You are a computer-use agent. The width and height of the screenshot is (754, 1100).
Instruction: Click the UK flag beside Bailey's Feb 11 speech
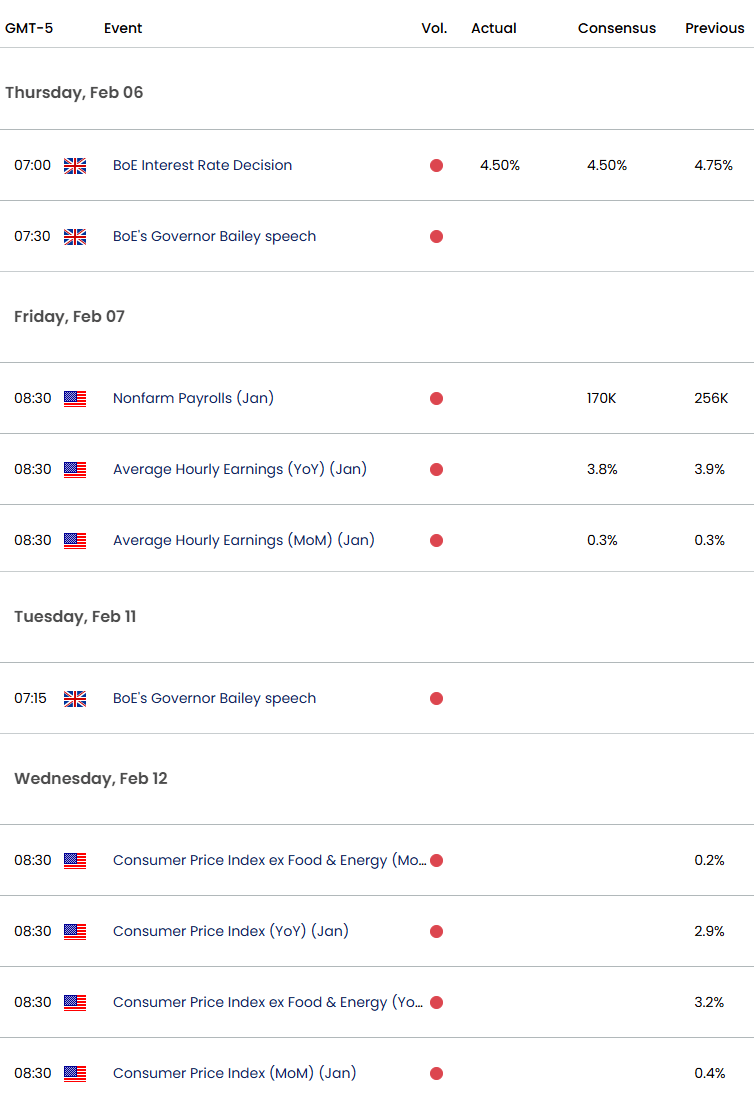[x=75, y=699]
